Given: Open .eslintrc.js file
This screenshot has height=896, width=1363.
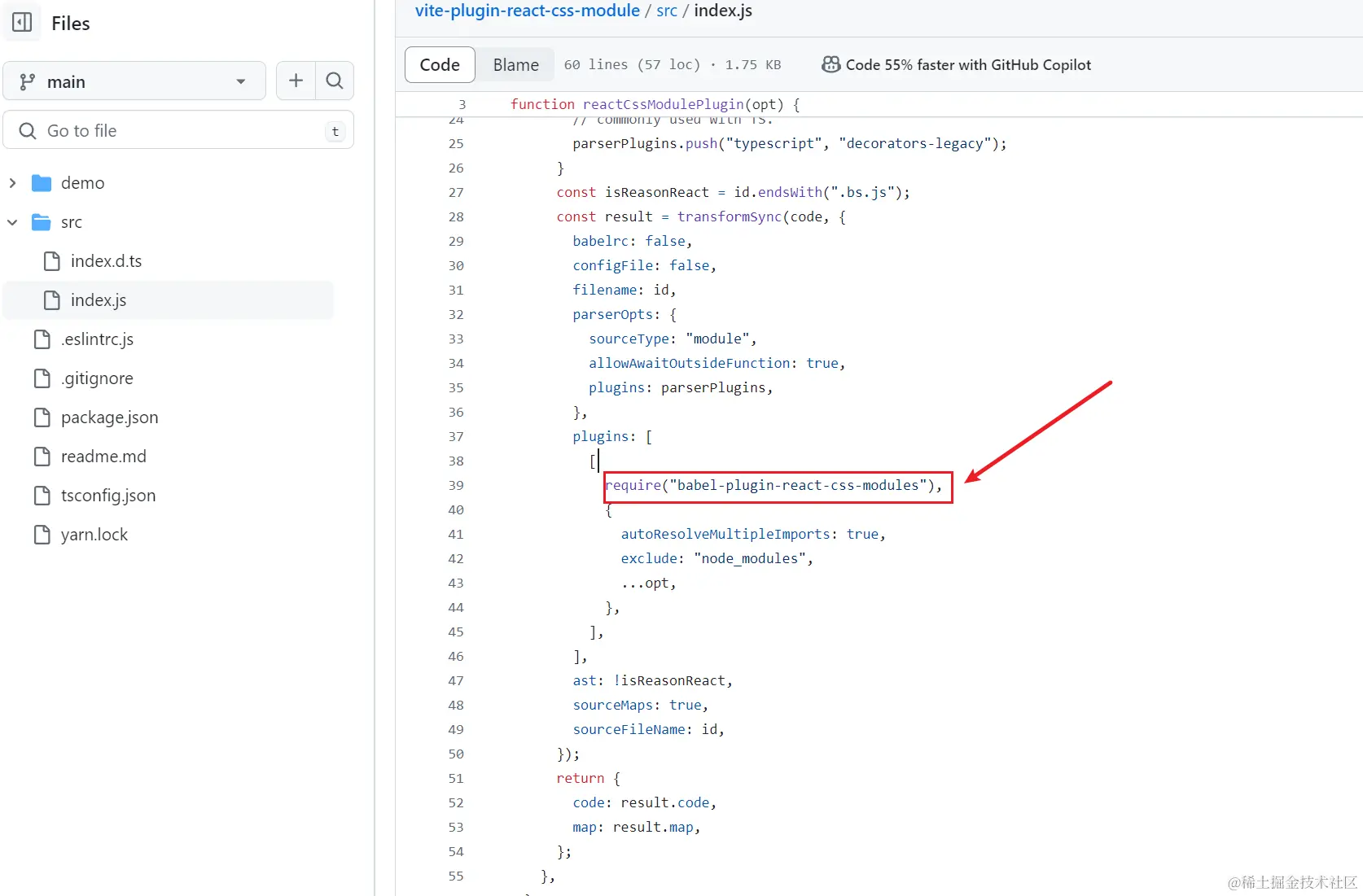Looking at the screenshot, I should pos(97,339).
